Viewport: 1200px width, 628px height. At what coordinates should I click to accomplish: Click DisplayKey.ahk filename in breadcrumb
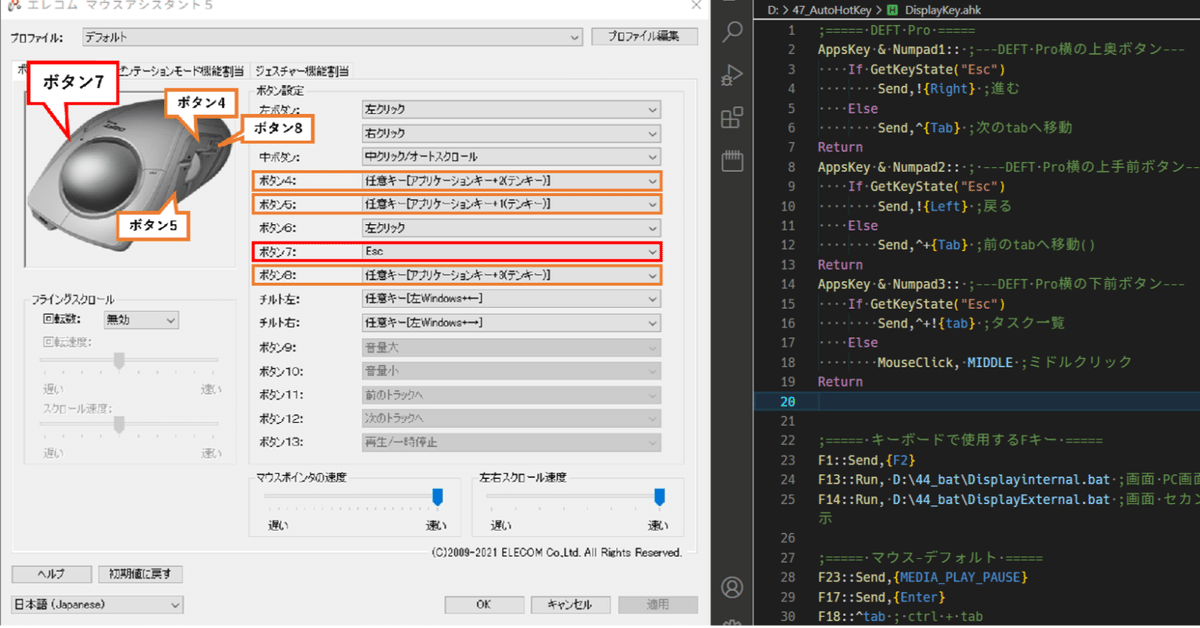coord(945,9)
